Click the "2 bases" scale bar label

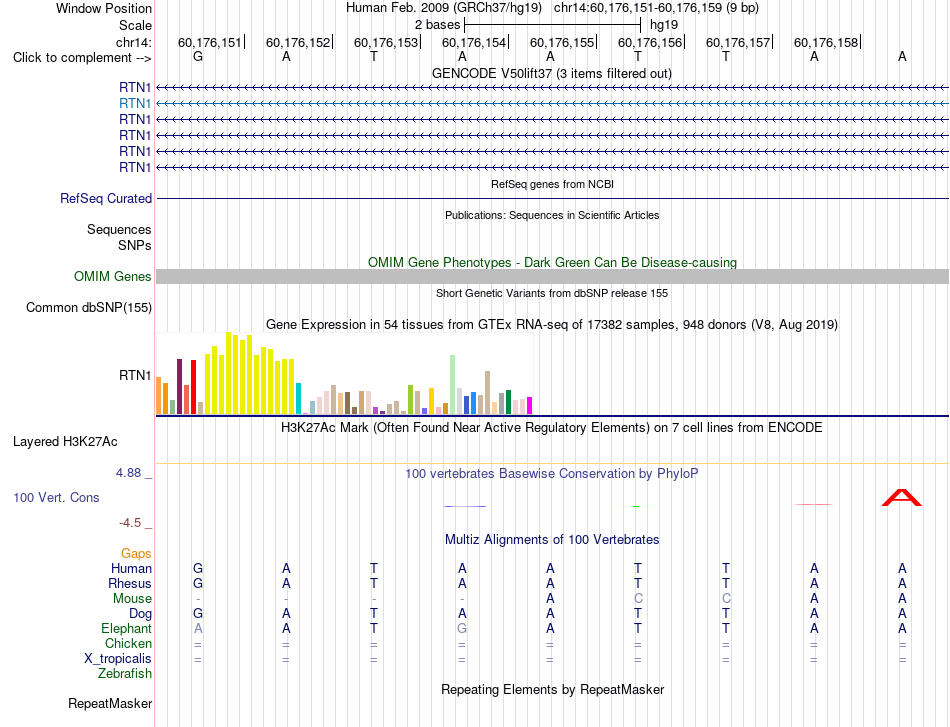(x=437, y=25)
